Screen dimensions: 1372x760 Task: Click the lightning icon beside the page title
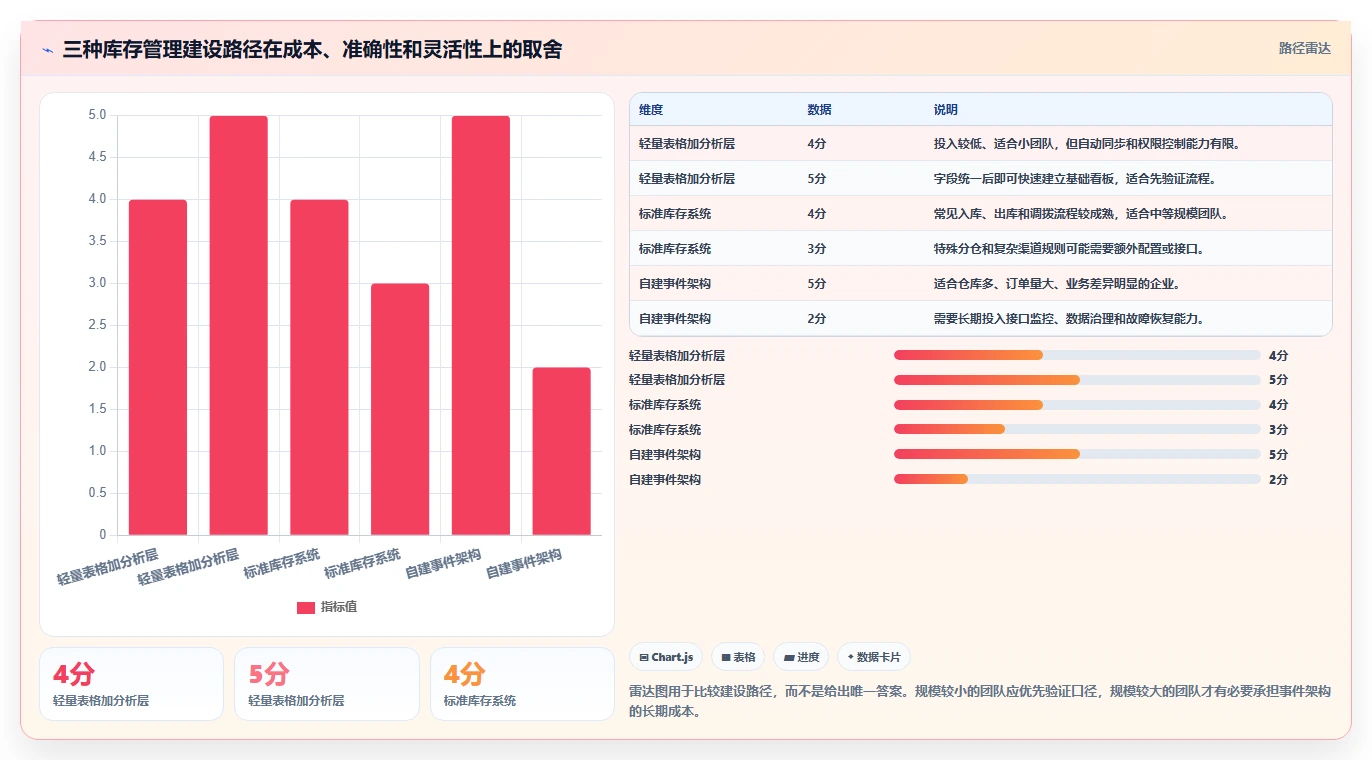[48, 50]
